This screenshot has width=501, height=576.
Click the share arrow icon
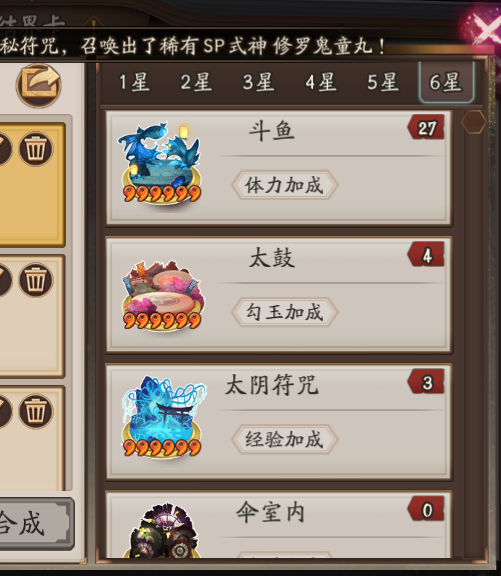pos(39,86)
